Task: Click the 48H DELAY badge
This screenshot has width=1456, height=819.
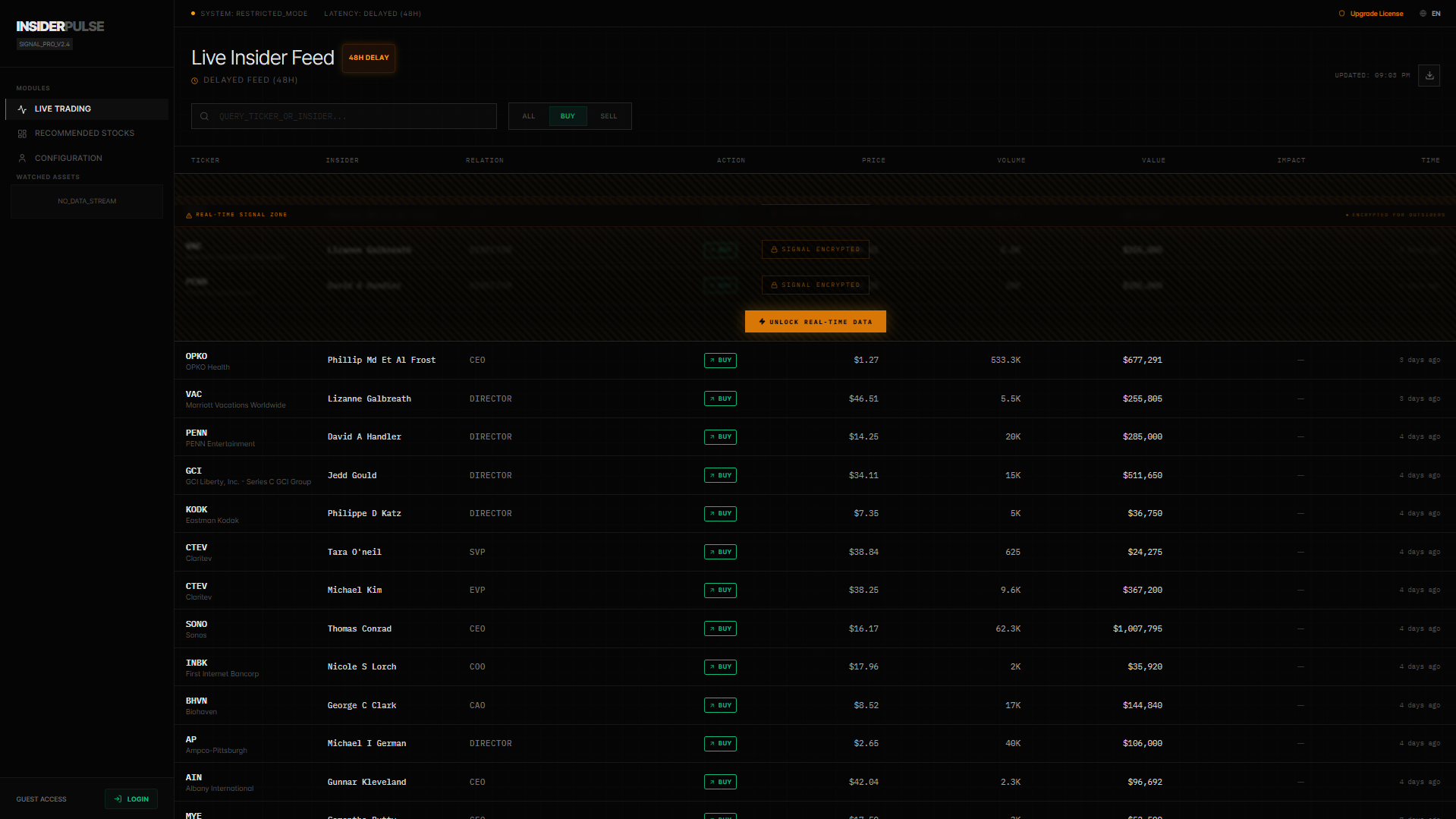Action: pos(369,58)
